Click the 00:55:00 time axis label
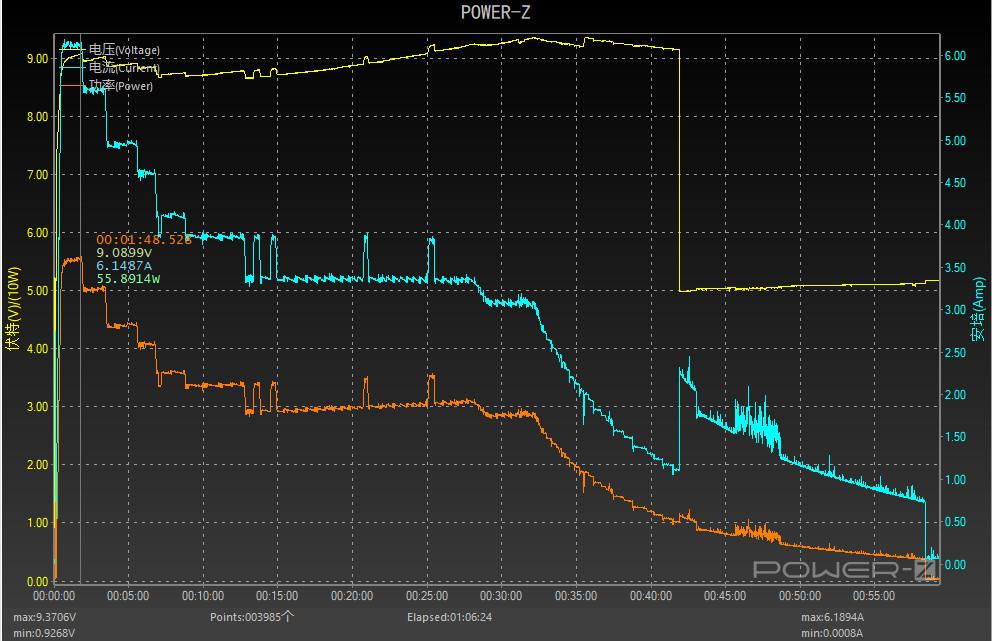The width and height of the screenshot is (992, 641). [x=874, y=596]
